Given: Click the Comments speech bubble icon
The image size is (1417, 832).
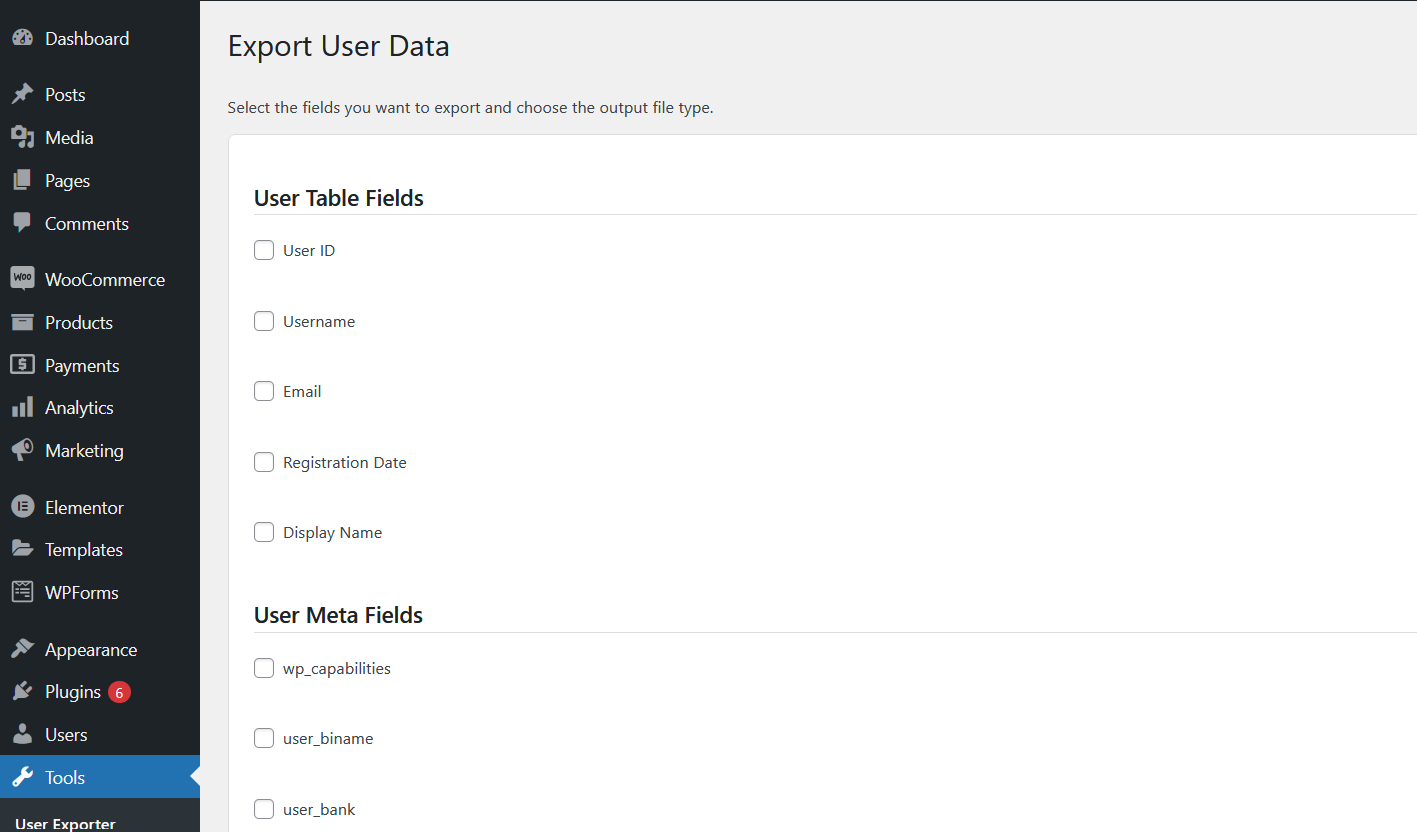Looking at the screenshot, I should point(22,223).
